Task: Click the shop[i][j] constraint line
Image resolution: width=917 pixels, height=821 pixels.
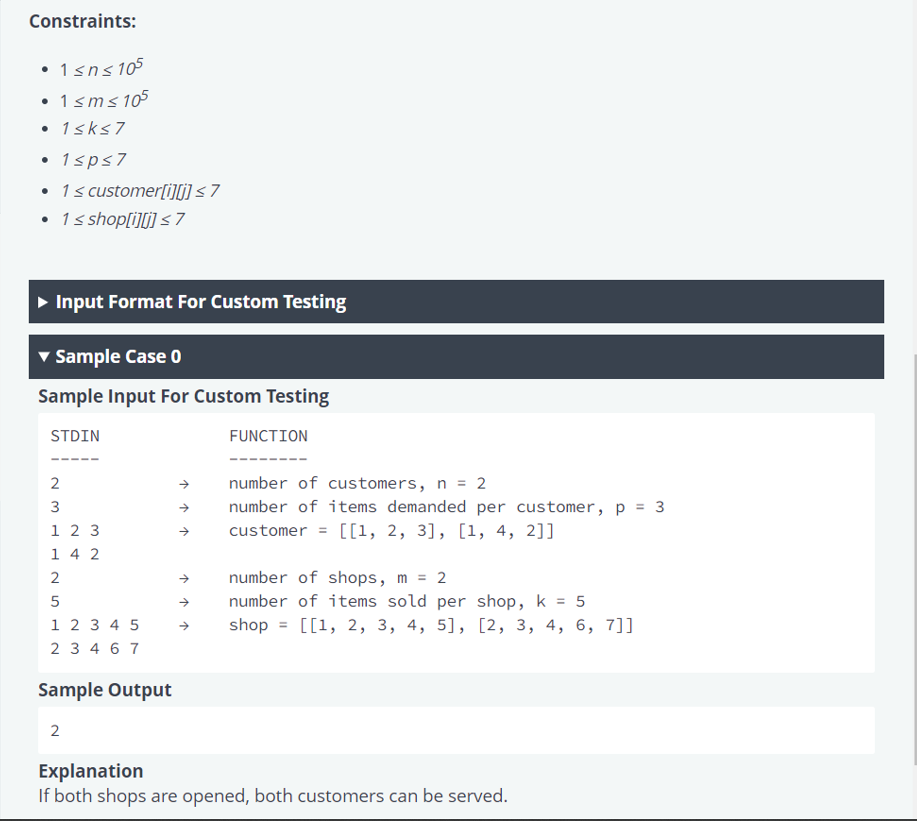Action: pos(122,219)
